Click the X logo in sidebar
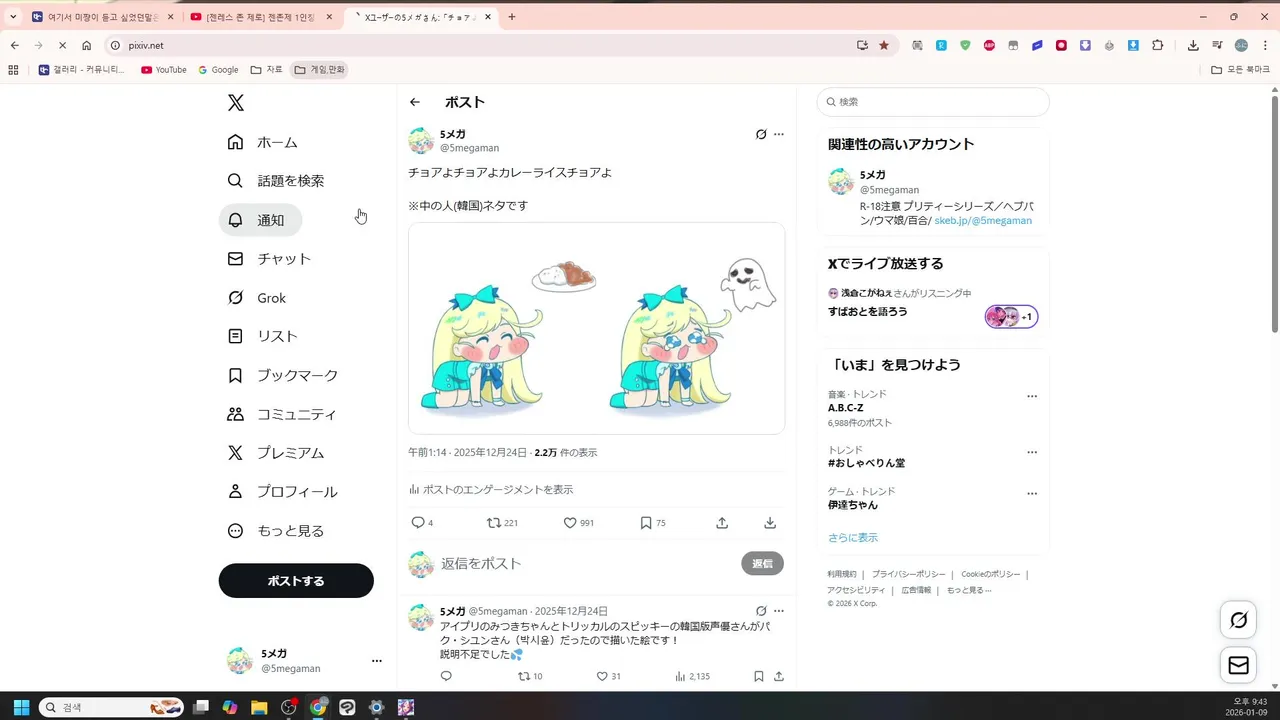 tap(235, 102)
